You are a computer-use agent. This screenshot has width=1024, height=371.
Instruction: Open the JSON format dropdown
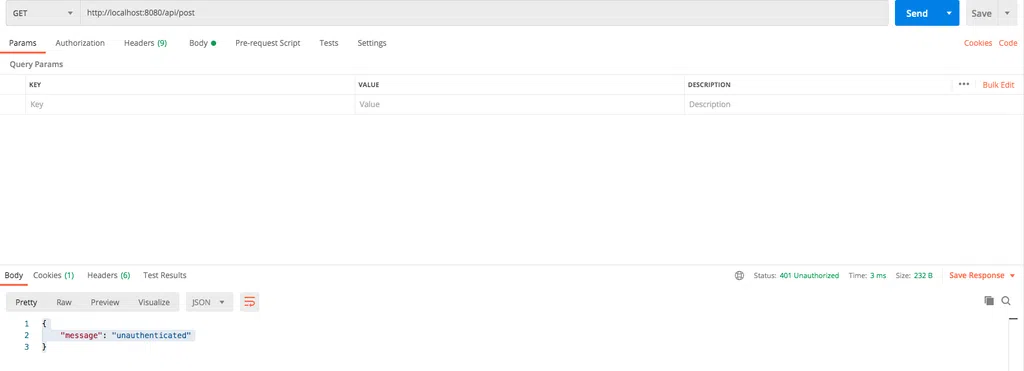(210, 302)
